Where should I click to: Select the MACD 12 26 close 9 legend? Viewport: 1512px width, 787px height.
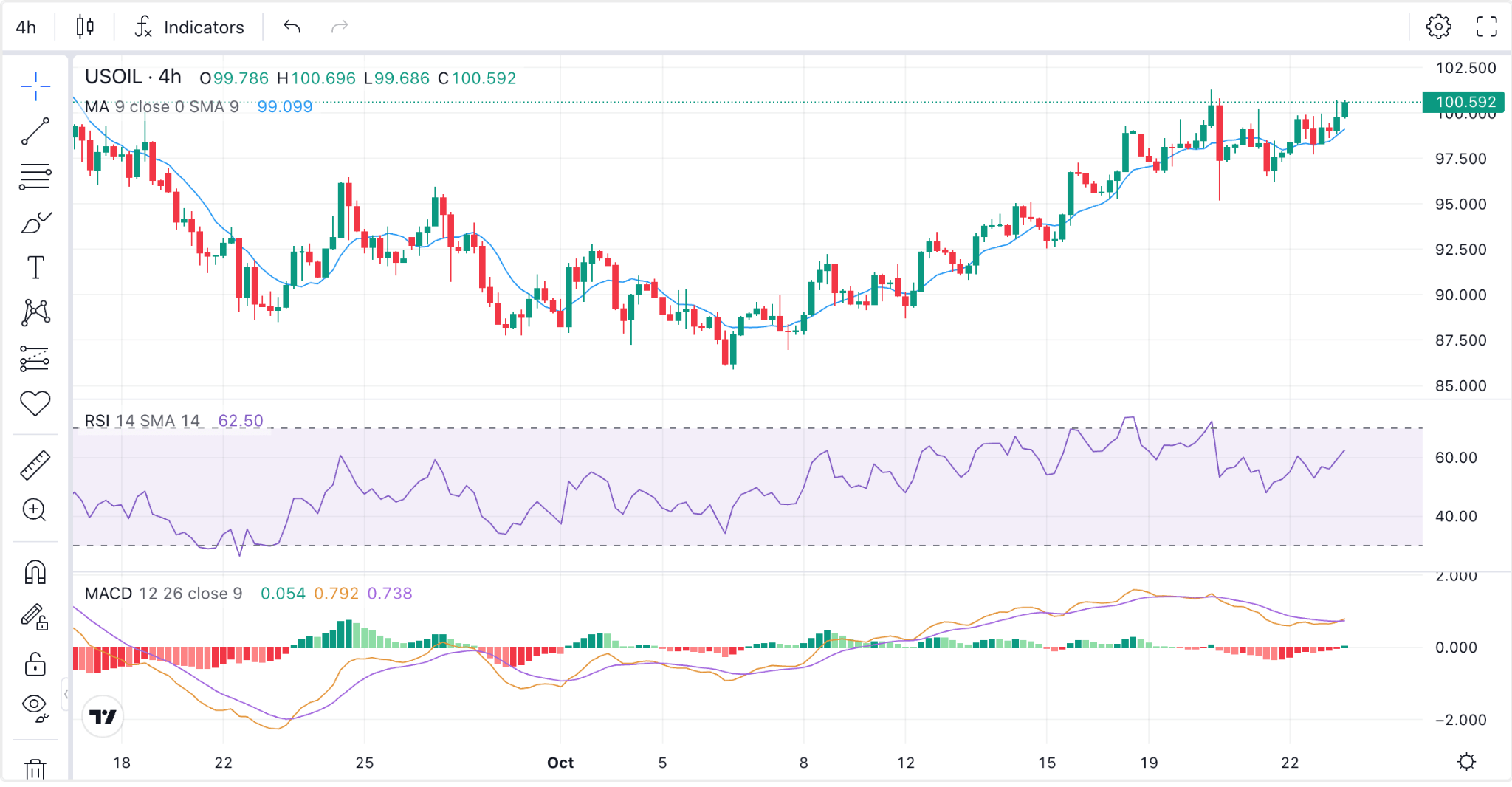pyautogui.click(x=163, y=594)
